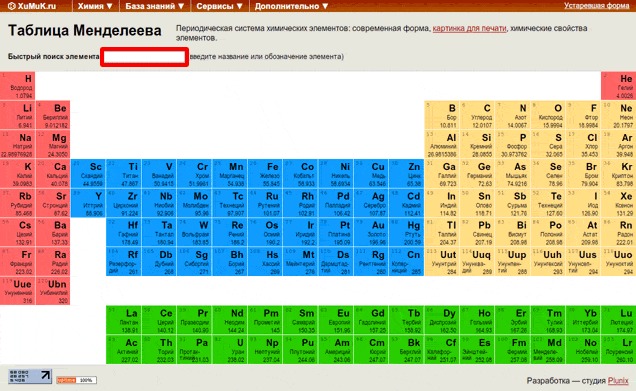Select the Helium (He) element cell
Screen dimensions: 636x391
(619, 86)
